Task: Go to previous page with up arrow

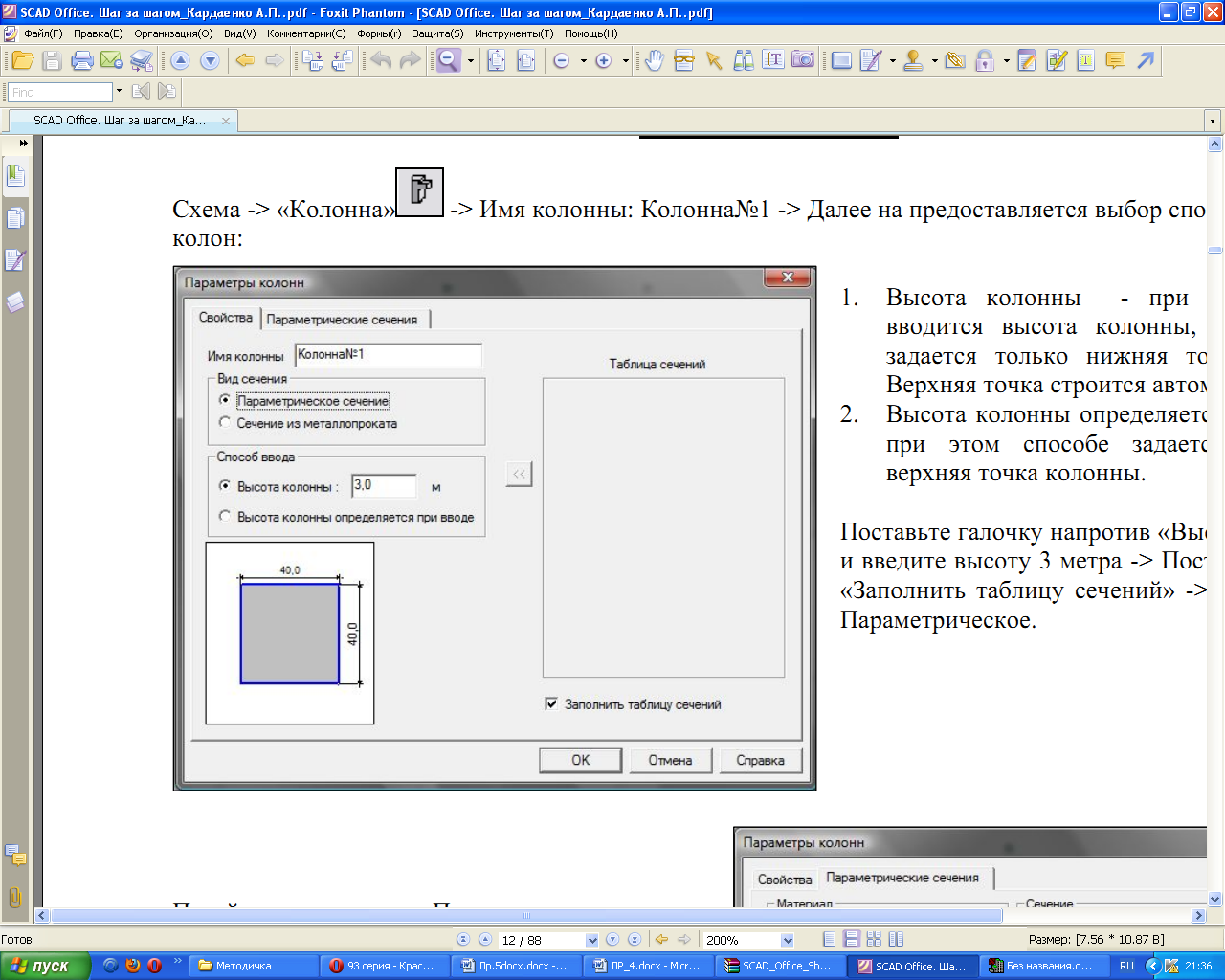Action: pyautogui.click(x=180, y=61)
